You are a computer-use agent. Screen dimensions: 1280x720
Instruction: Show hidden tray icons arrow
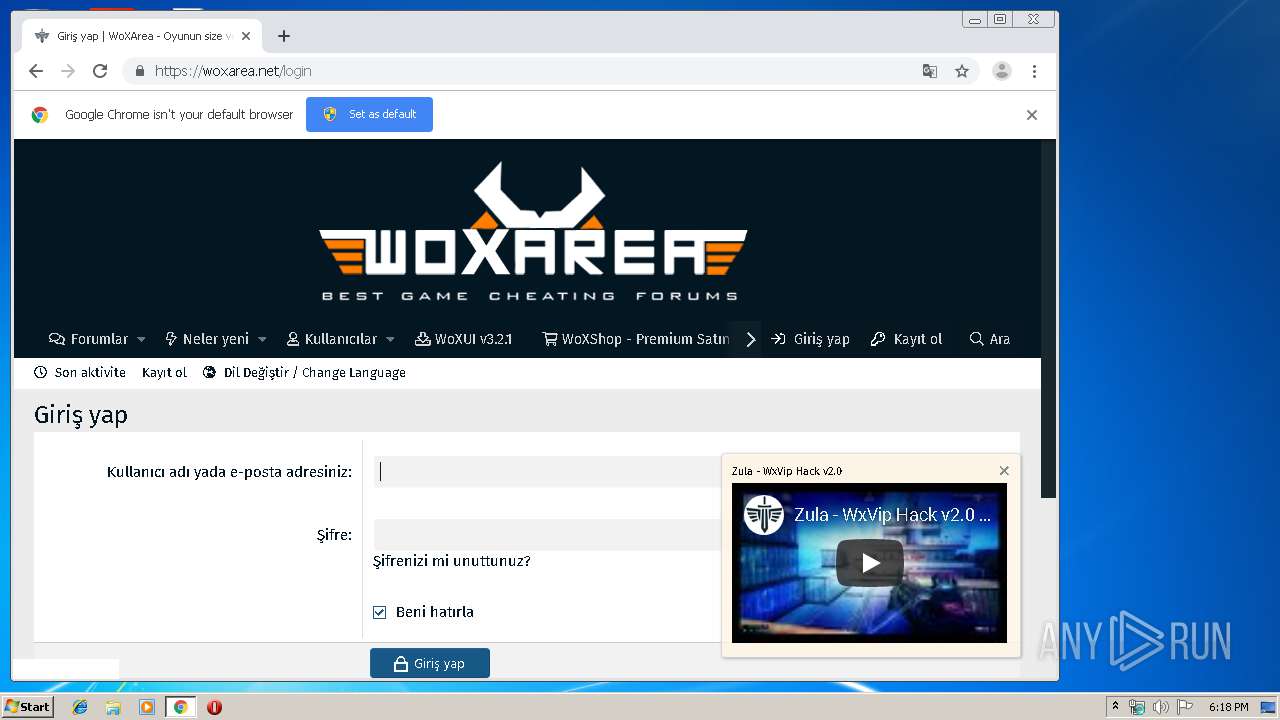(1115, 707)
